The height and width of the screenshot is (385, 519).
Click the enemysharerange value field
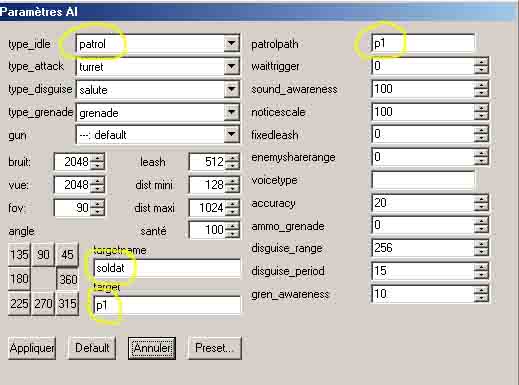tap(422, 157)
